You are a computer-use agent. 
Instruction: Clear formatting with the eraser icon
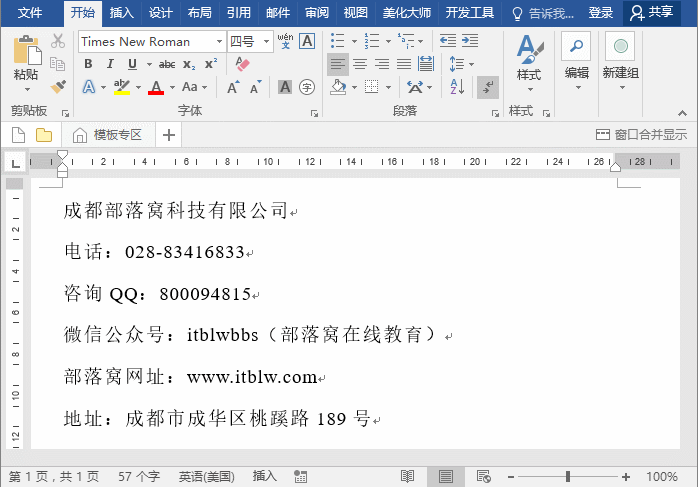[x=242, y=64]
